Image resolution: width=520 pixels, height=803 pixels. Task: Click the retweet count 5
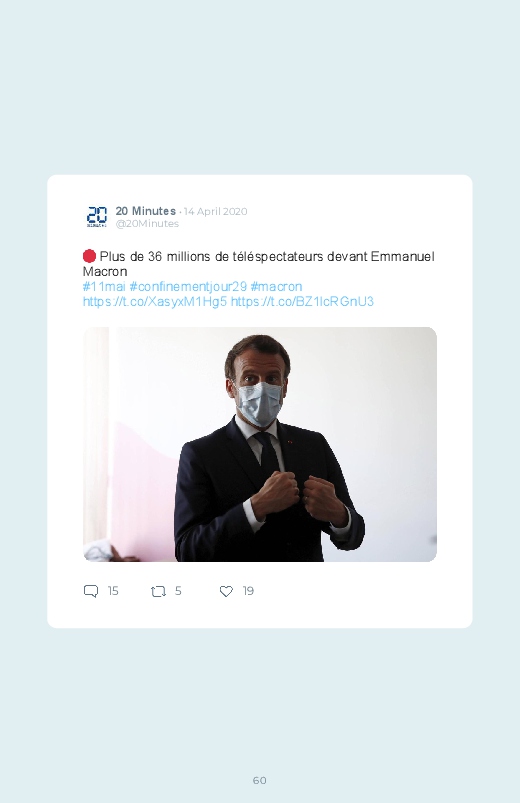pyautogui.click(x=178, y=591)
